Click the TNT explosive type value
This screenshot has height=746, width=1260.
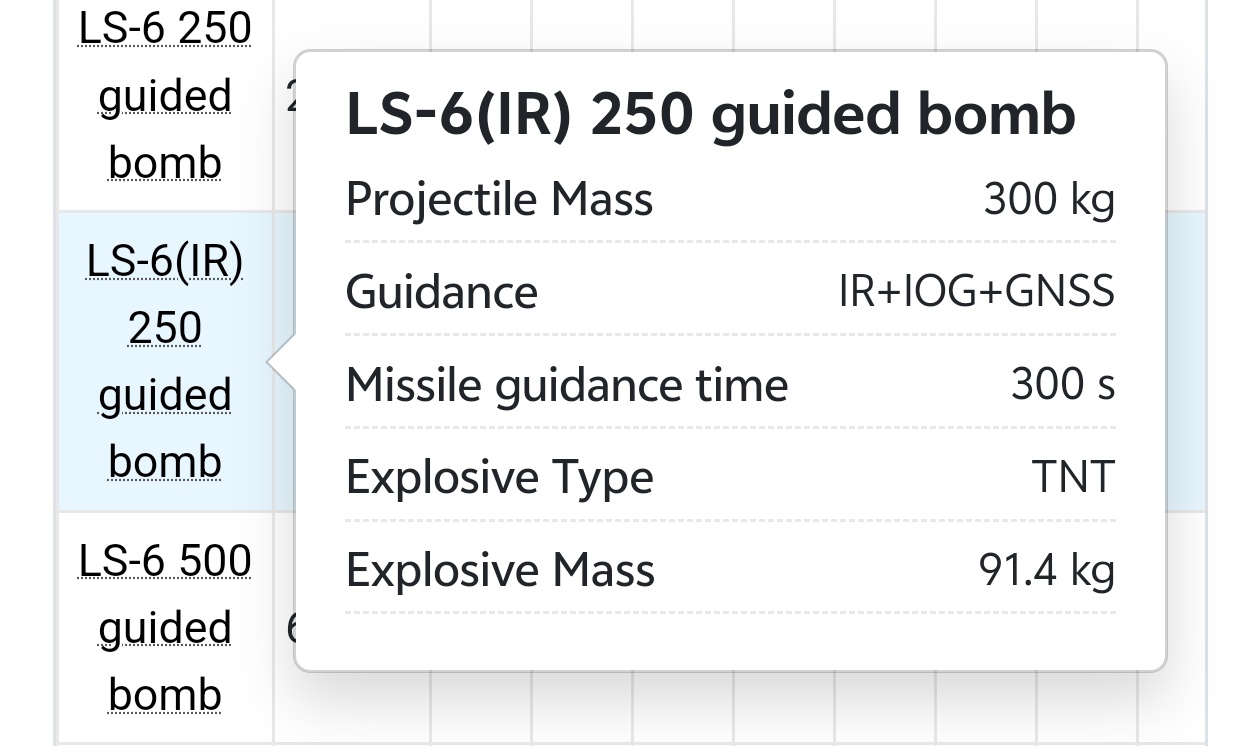[1073, 478]
